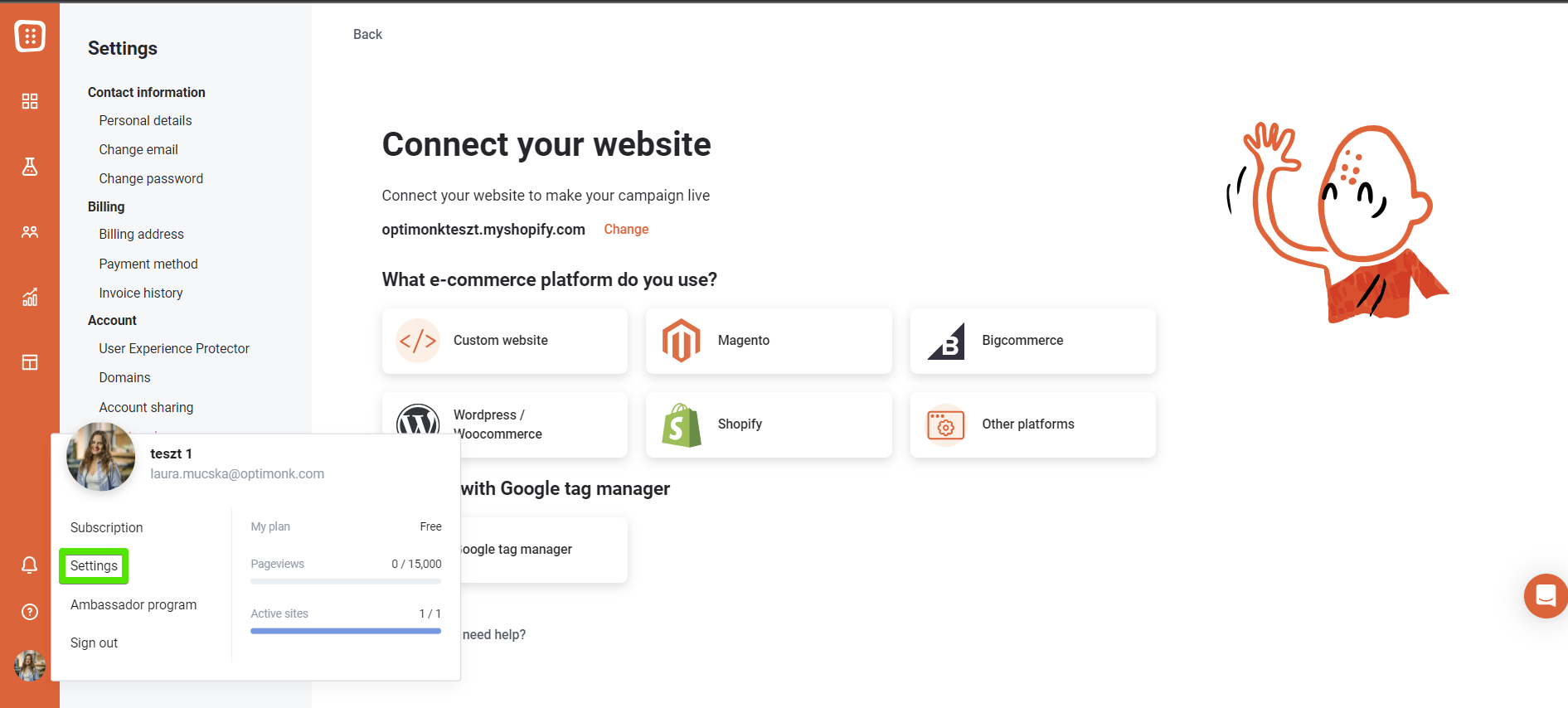This screenshot has width=1568, height=708.
Task: Open the chat support bubble icon
Action: (x=1546, y=595)
